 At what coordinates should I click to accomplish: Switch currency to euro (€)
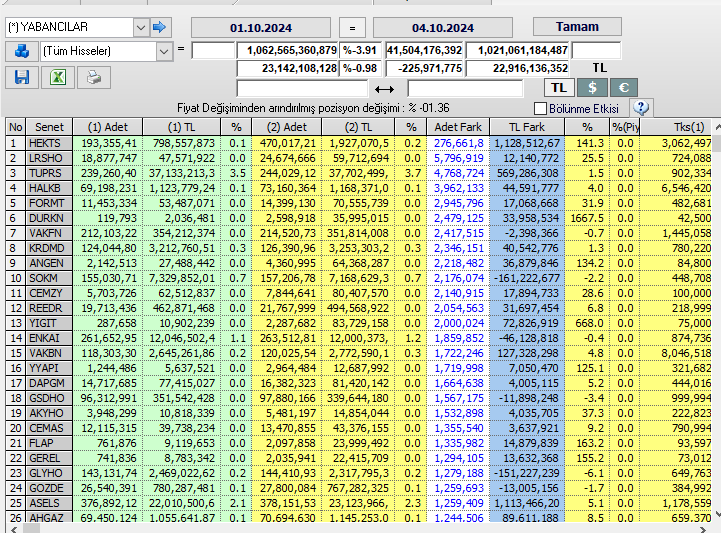coord(624,88)
